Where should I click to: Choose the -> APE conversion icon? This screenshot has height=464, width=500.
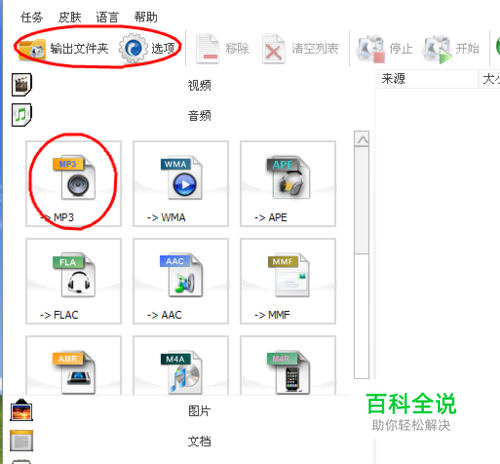coord(288,184)
